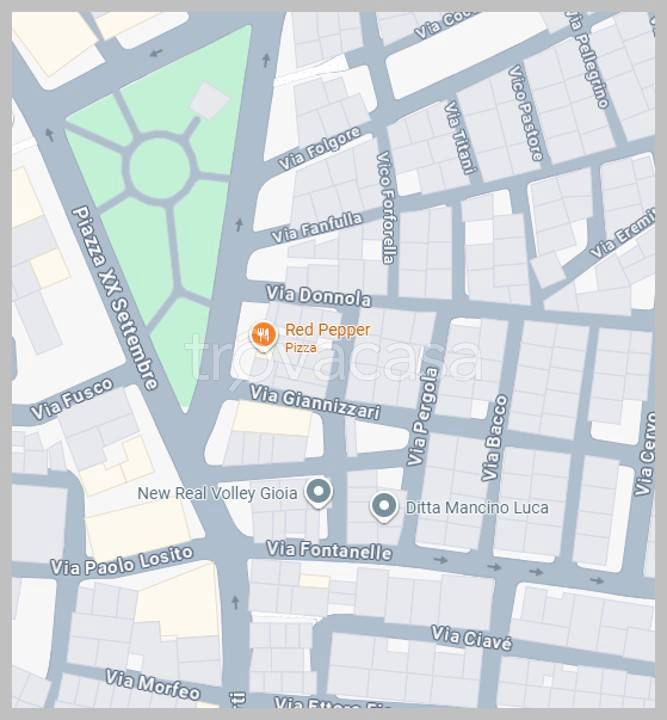Click the gray square building in the park
Viewport: 667px width, 720px height.
(209, 100)
